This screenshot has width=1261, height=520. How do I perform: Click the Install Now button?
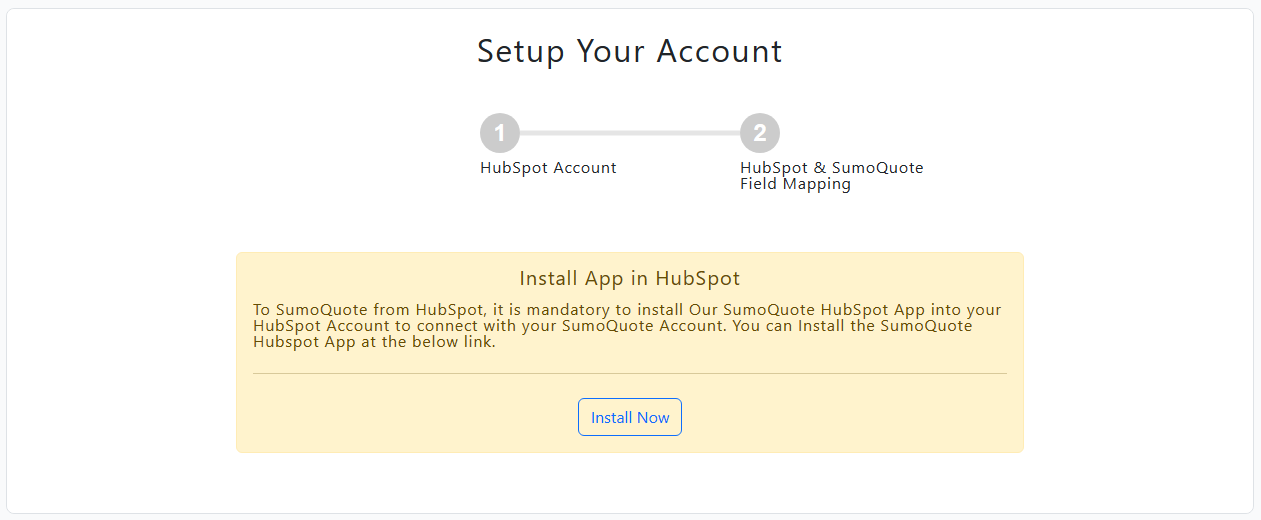tap(630, 417)
